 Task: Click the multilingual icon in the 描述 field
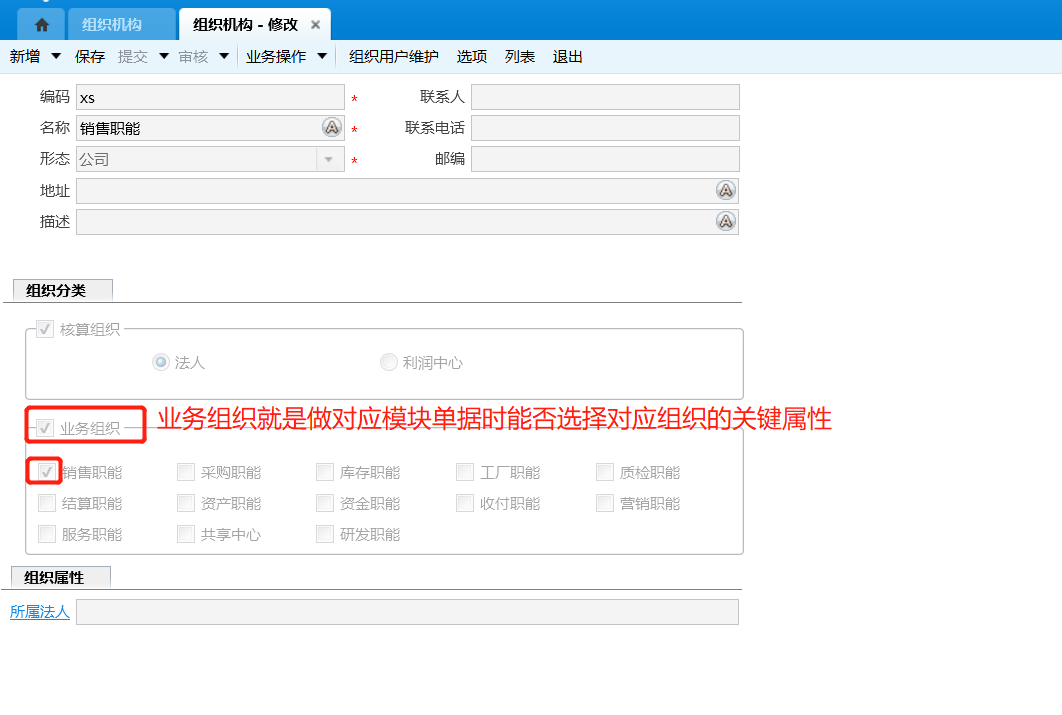pyautogui.click(x=726, y=222)
